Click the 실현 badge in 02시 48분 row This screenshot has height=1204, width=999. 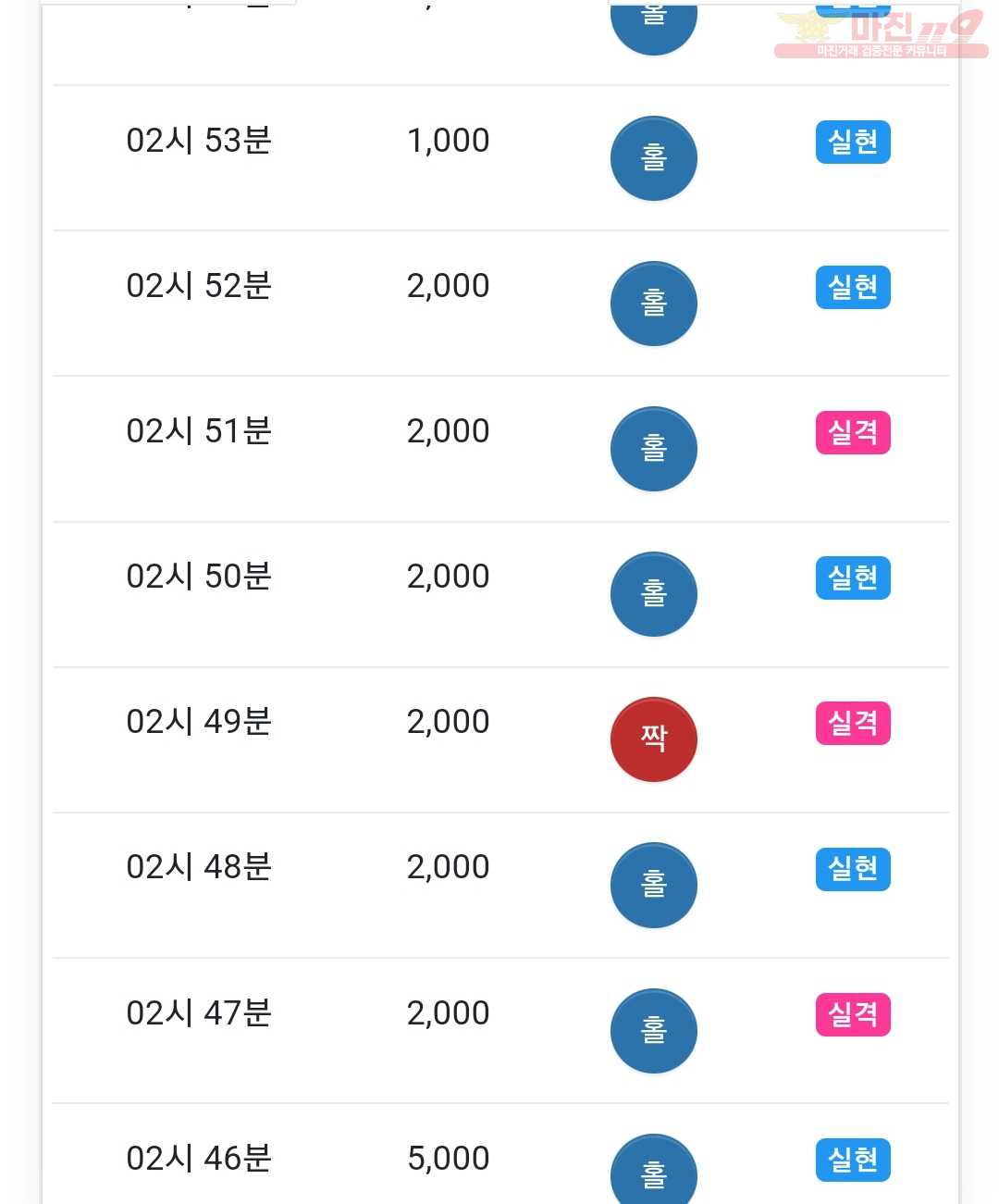point(853,869)
